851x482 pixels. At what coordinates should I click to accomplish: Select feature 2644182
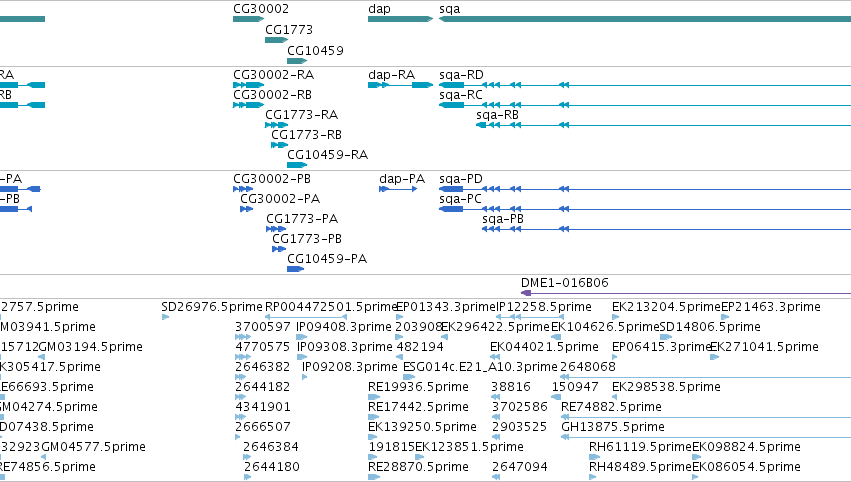pyautogui.click(x=240, y=397)
